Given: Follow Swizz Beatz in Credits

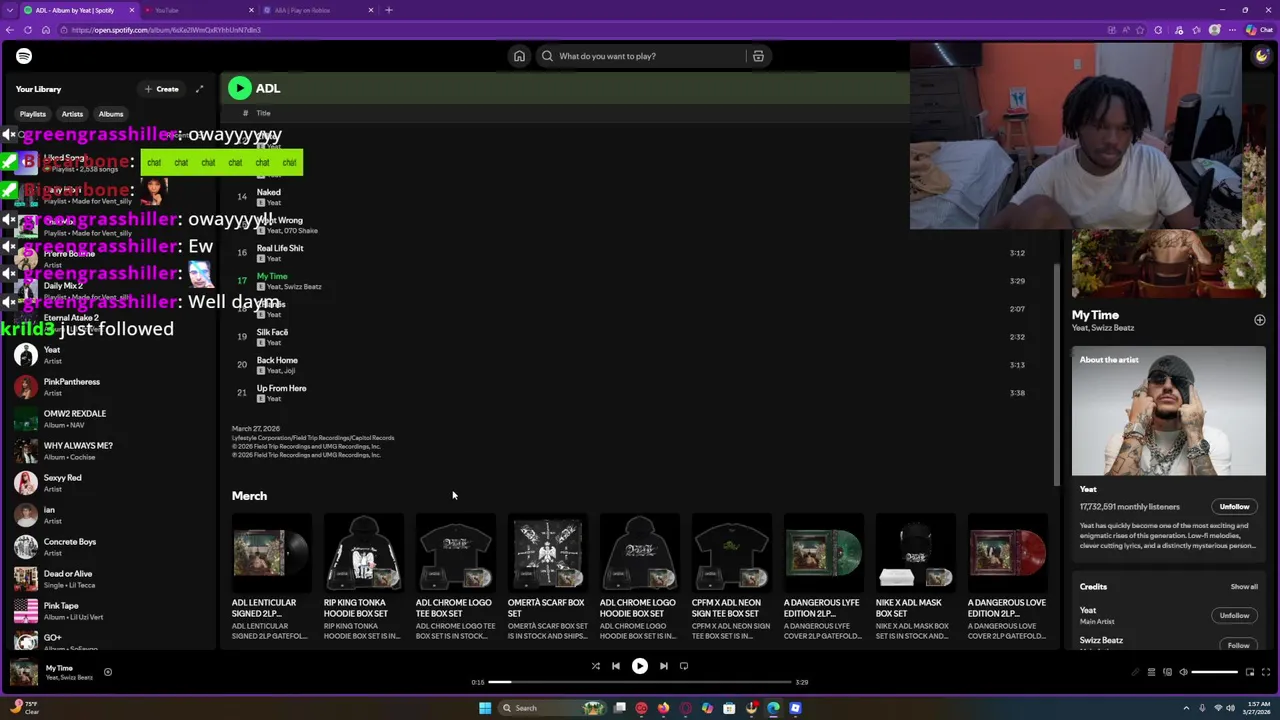Looking at the screenshot, I should point(1238,645).
